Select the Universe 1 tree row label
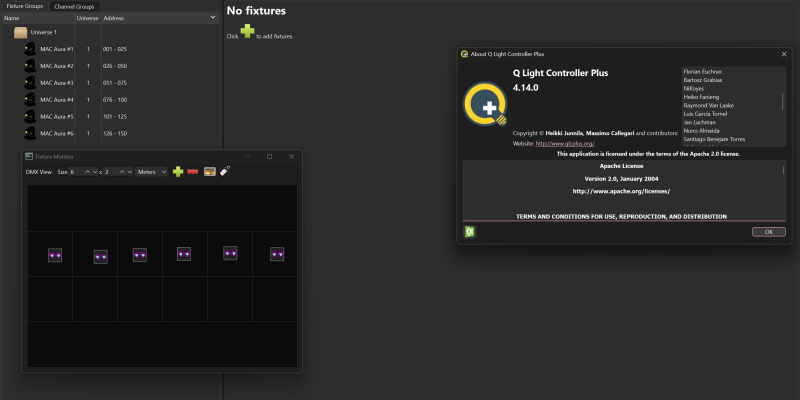Screen dimensions: 800x400 pos(43,32)
